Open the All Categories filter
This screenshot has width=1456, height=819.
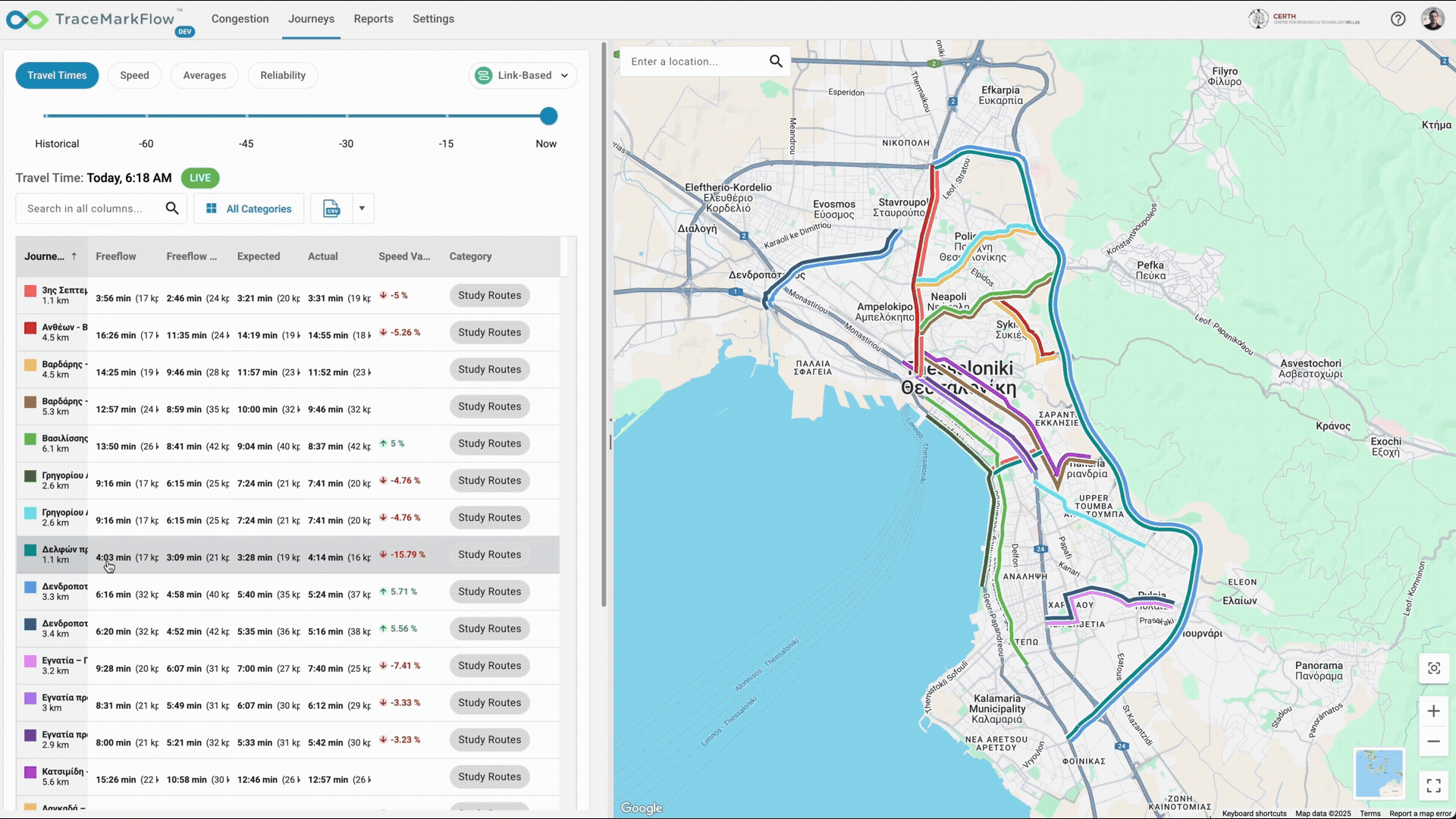[x=249, y=209]
